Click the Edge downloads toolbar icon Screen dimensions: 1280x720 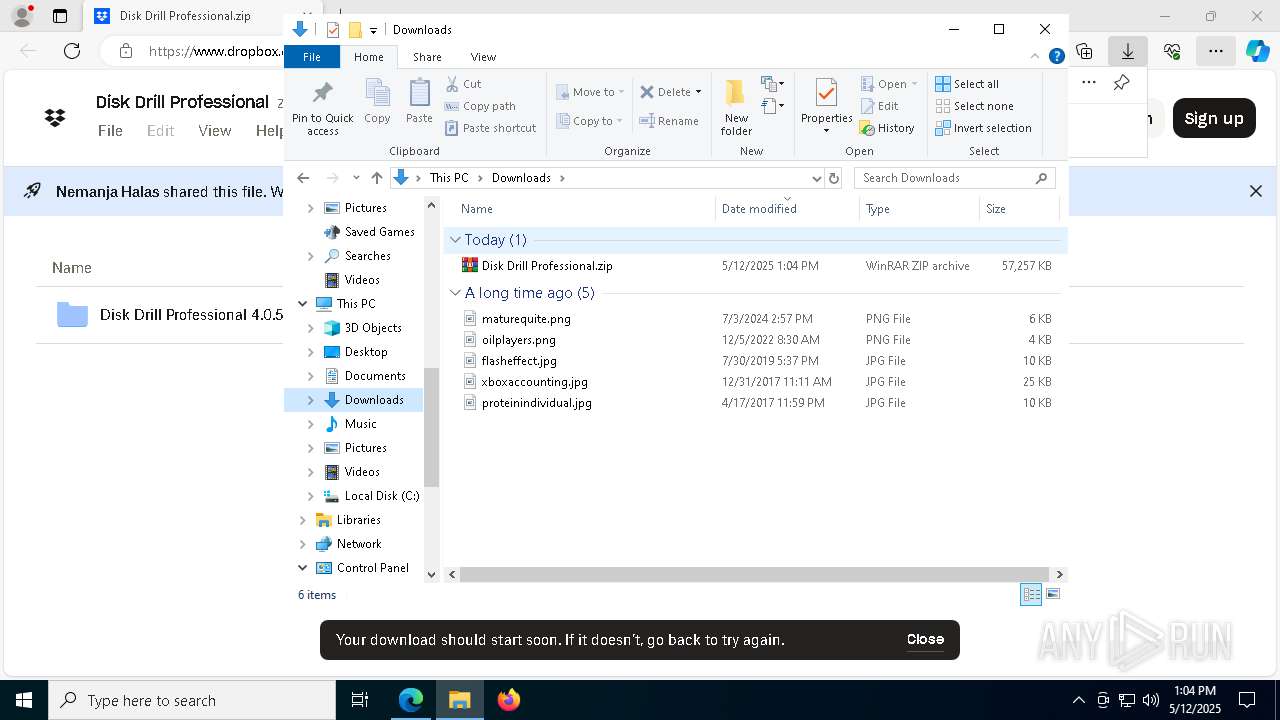tap(1127, 50)
